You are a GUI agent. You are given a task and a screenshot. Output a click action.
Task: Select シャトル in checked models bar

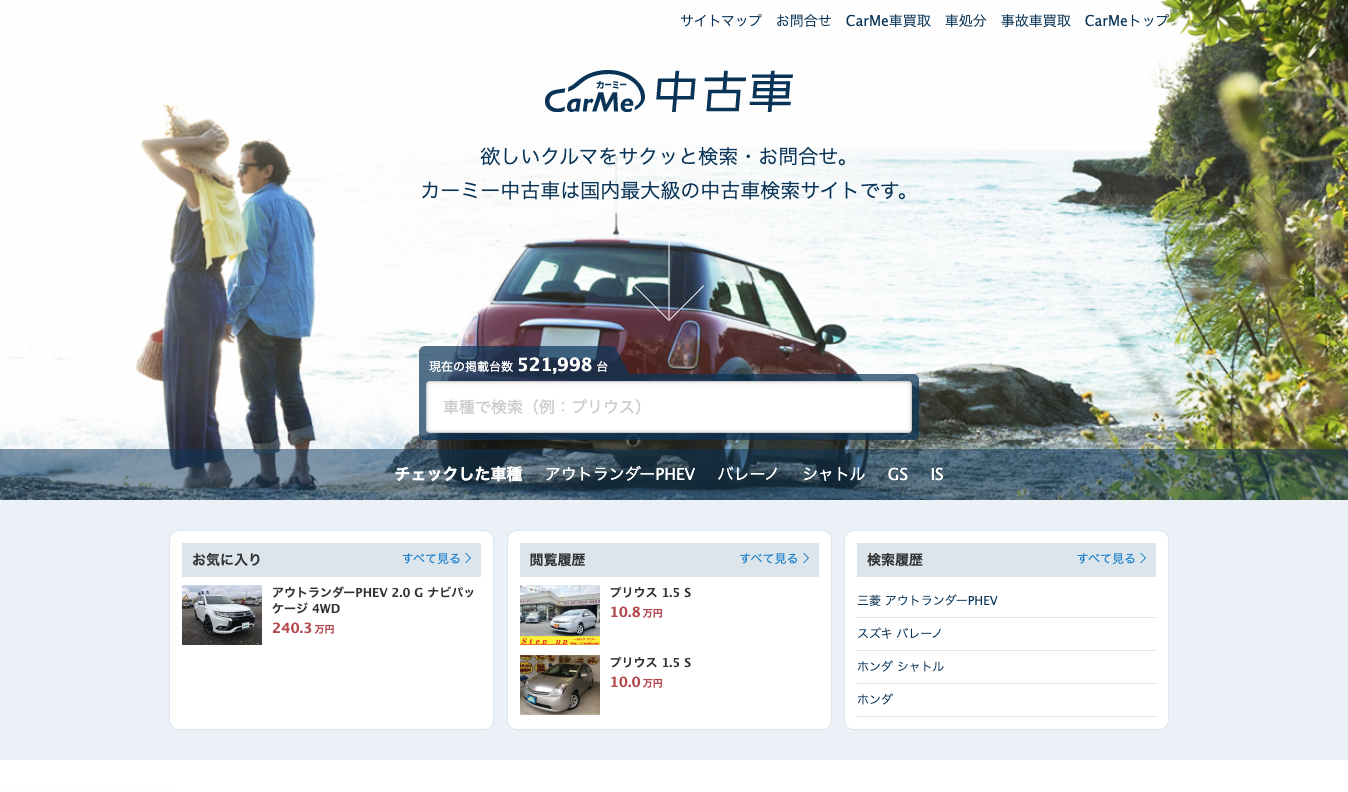click(833, 474)
